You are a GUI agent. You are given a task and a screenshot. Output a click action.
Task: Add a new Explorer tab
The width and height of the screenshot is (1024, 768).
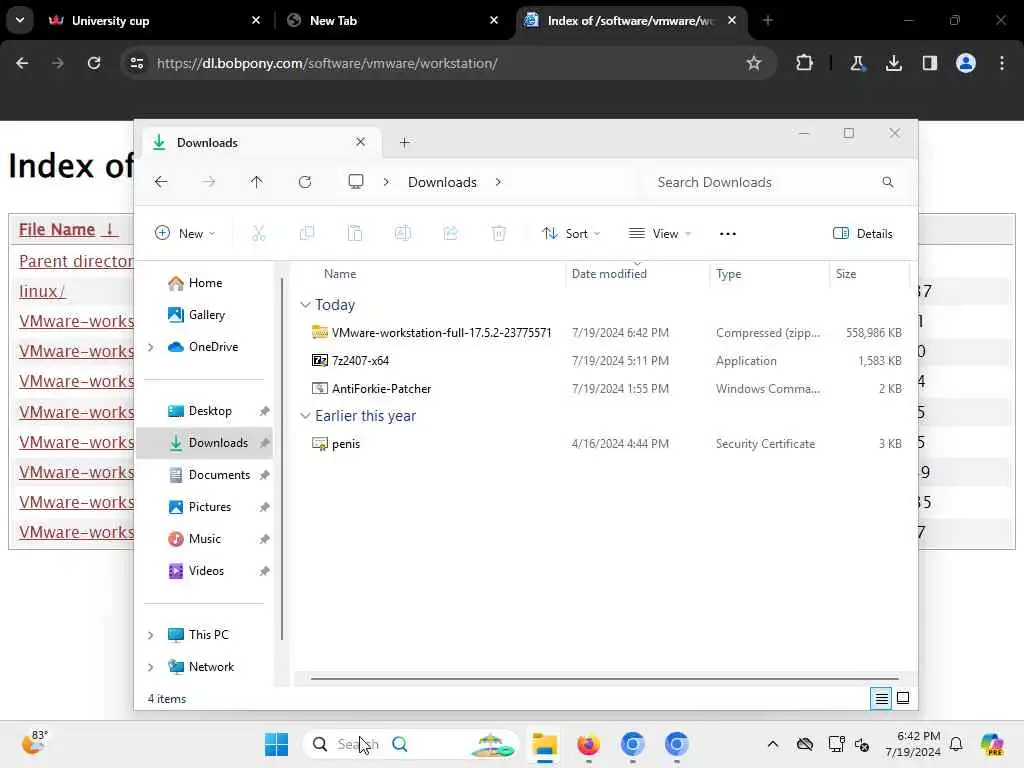405,142
